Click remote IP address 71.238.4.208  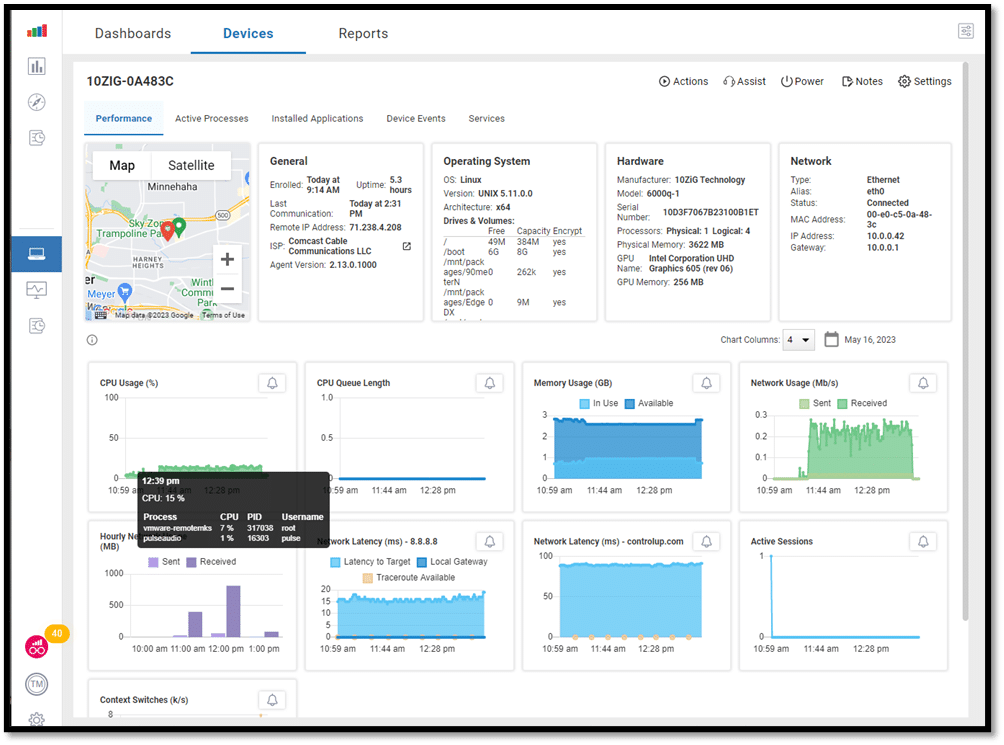pos(375,227)
